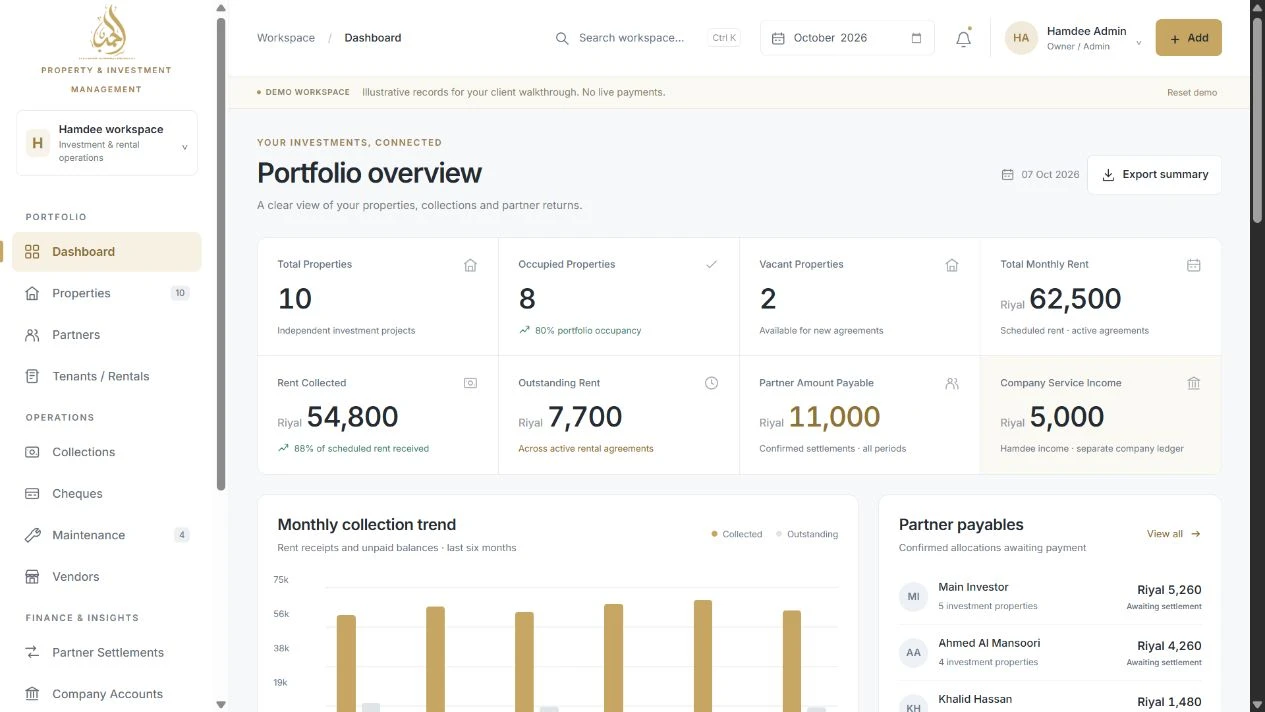Click banknote icon on Rent Collected card
1265x712 pixels.
470,383
